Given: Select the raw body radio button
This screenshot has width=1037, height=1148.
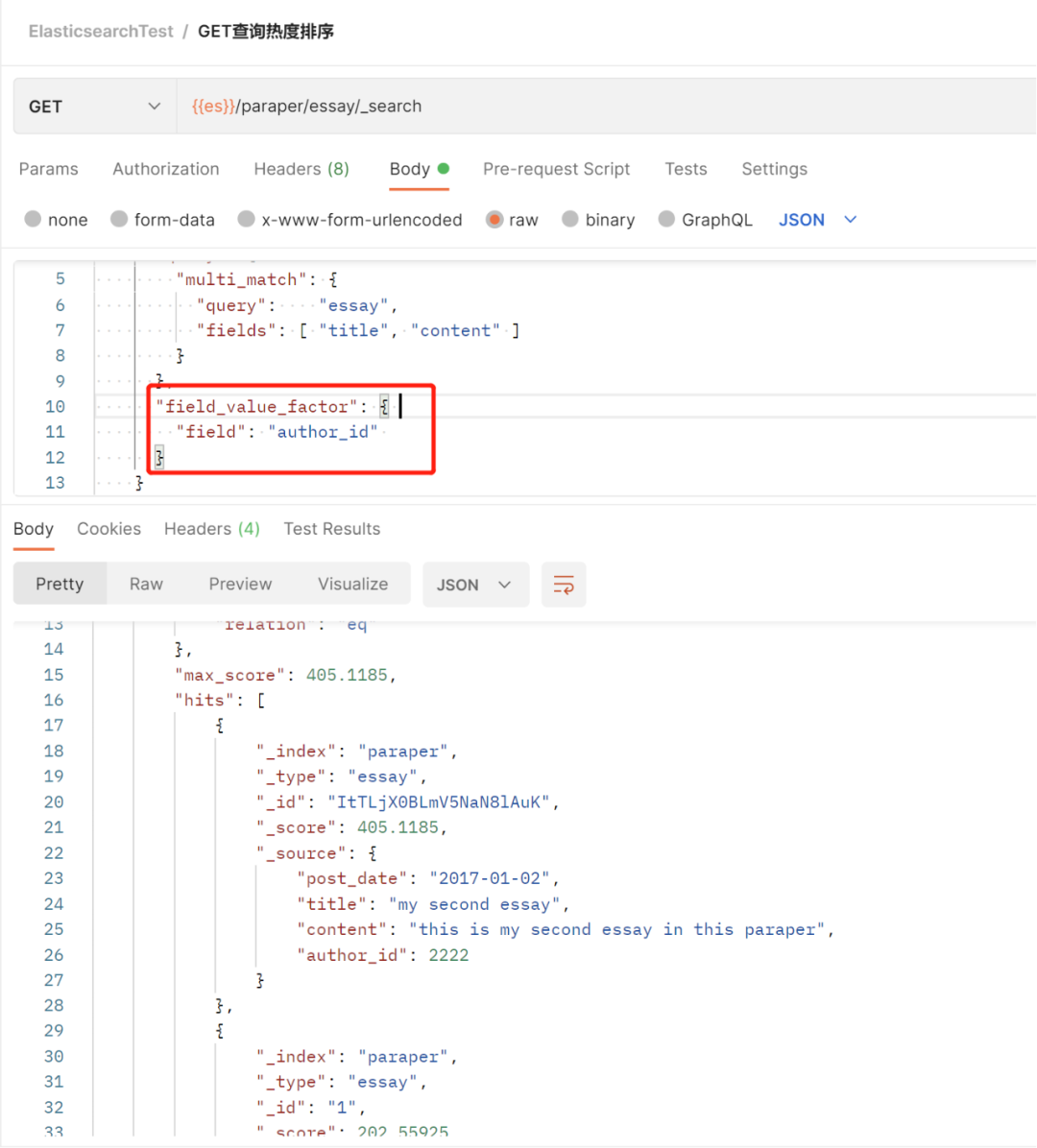Looking at the screenshot, I should pyautogui.click(x=495, y=220).
